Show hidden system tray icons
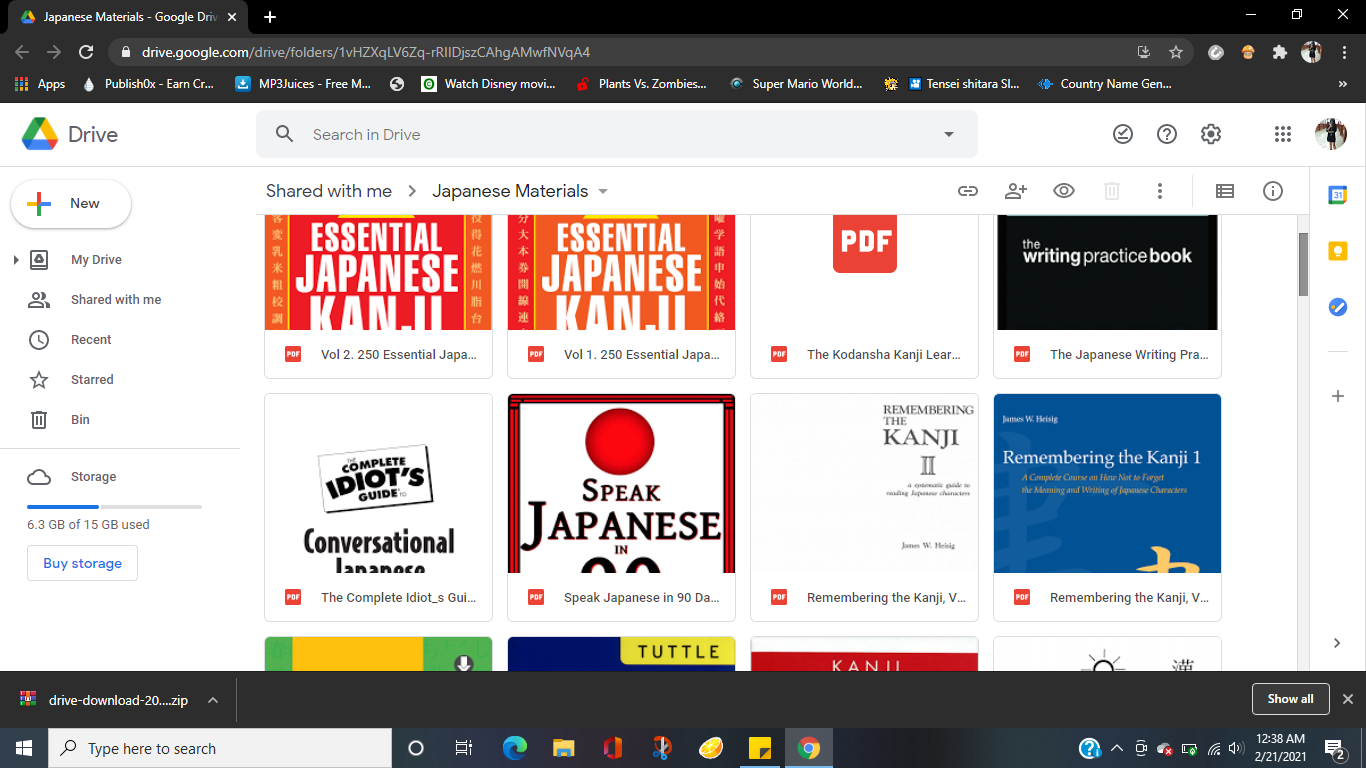This screenshot has width=1366, height=768. coord(1116,748)
